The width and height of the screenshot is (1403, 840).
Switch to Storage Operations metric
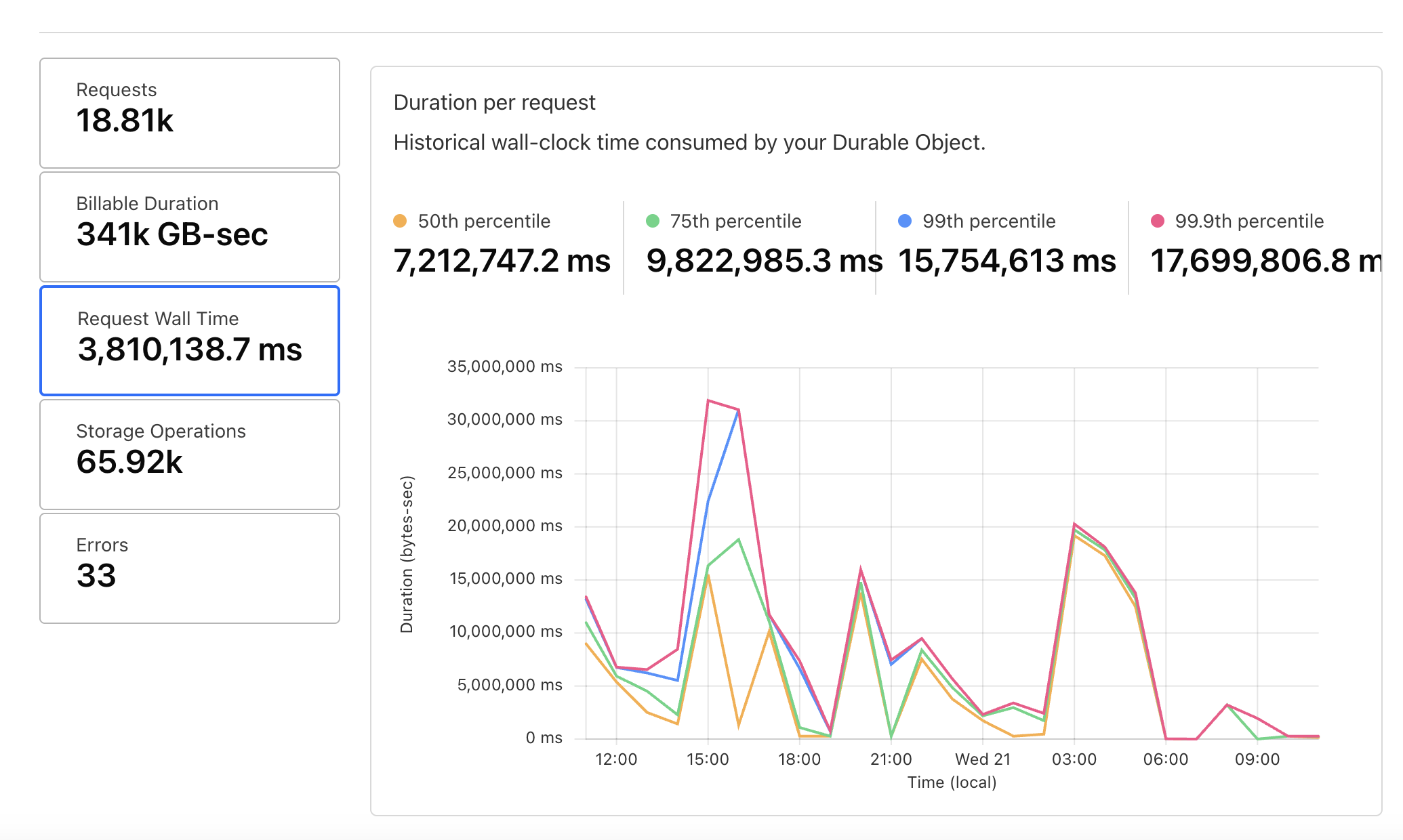click(190, 455)
